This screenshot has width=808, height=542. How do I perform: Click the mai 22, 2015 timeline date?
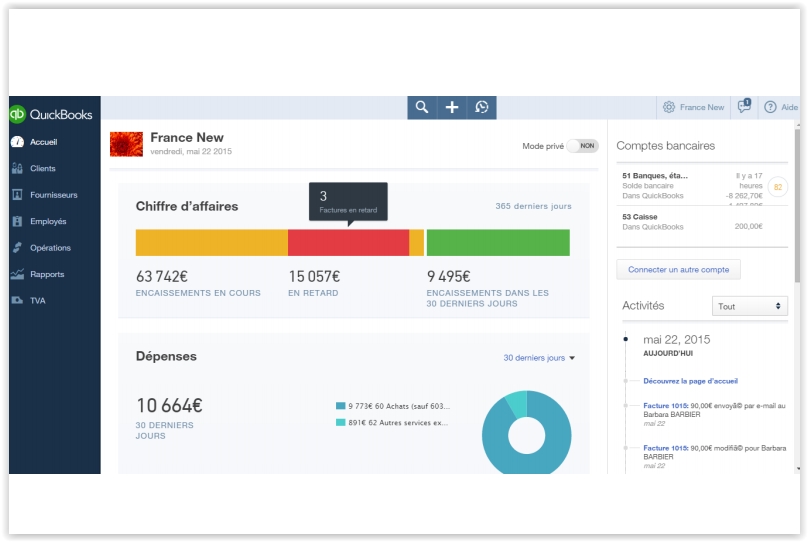coord(676,340)
